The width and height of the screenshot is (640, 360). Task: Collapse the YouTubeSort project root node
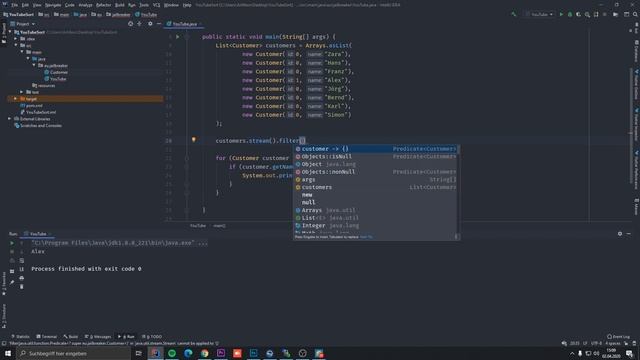coord(10,32)
